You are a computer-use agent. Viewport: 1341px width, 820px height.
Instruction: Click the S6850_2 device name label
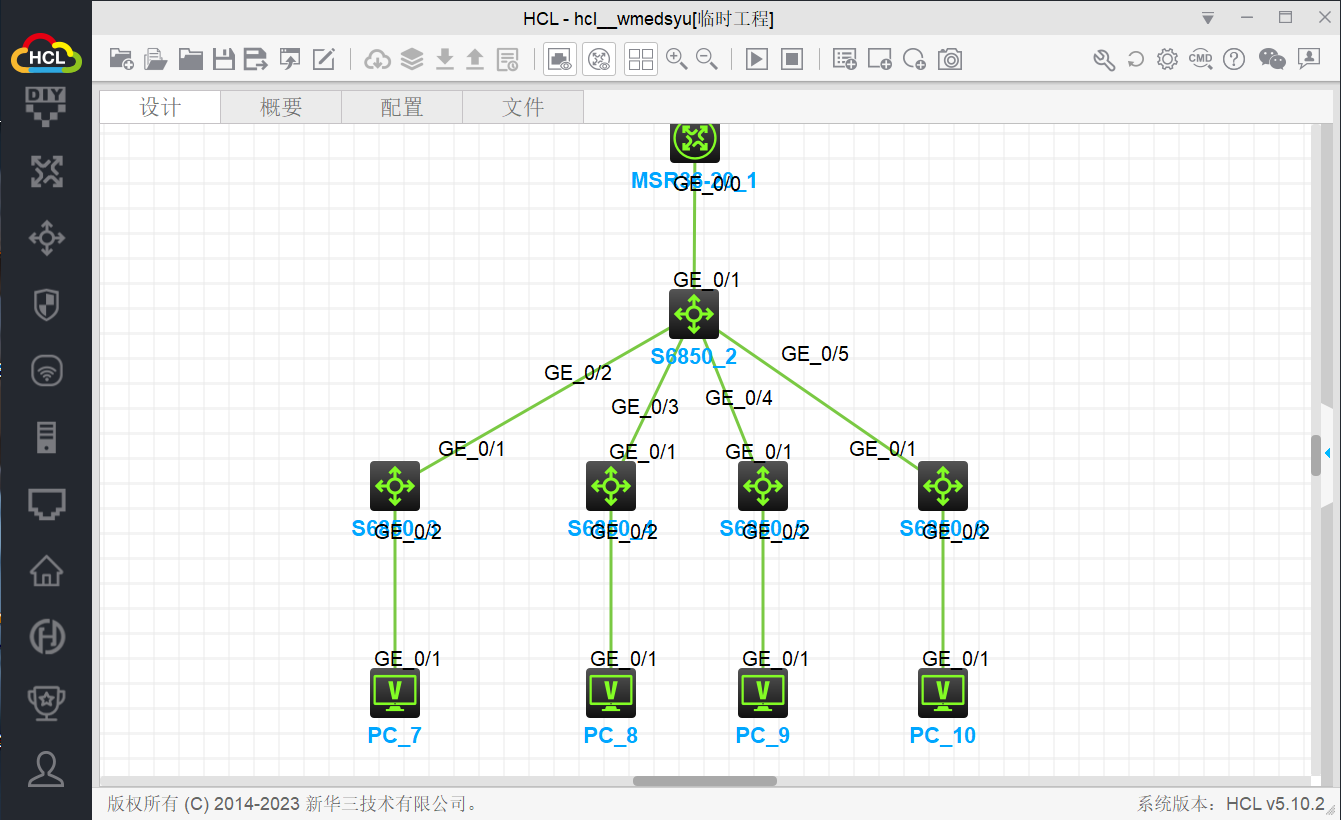coord(694,356)
